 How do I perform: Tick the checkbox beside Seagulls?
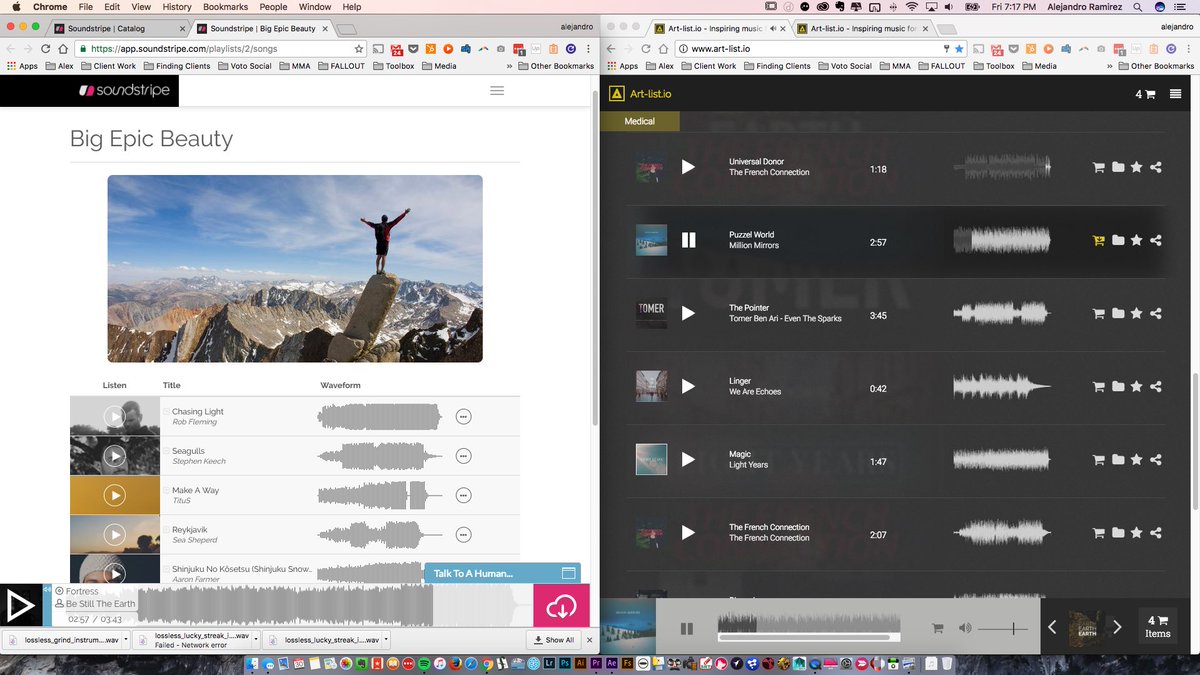click(x=166, y=451)
